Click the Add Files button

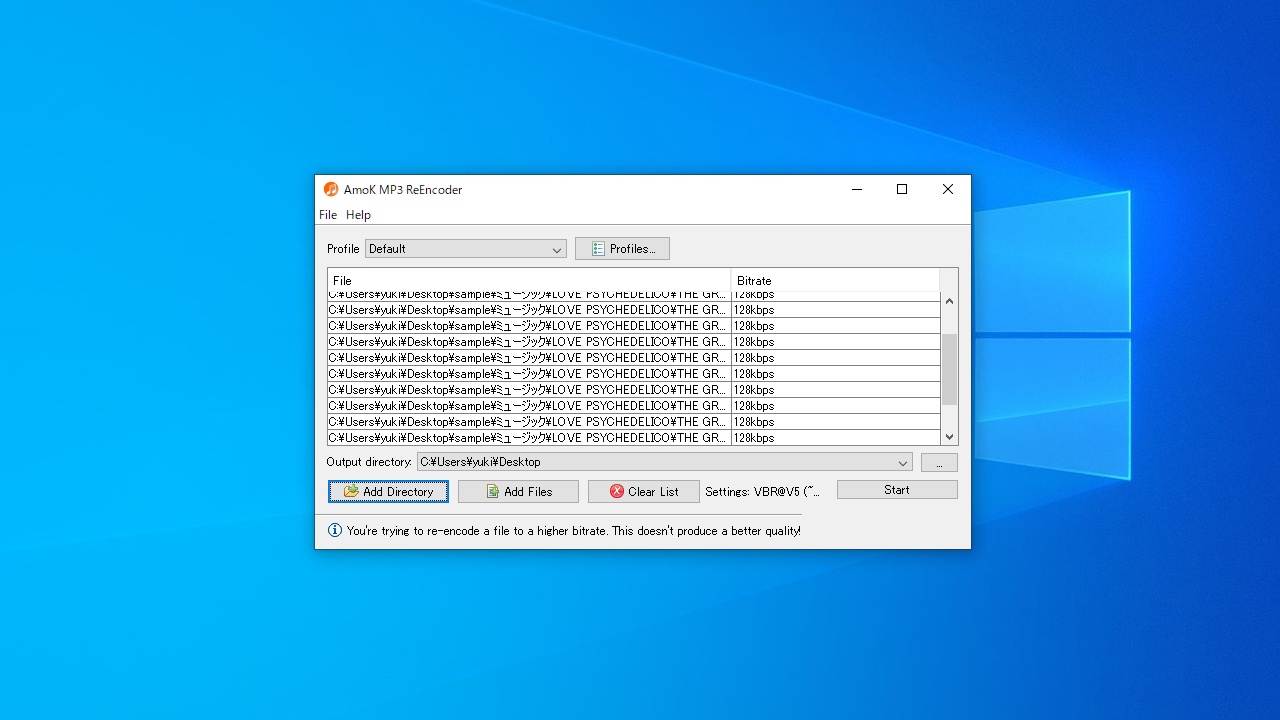pos(518,492)
